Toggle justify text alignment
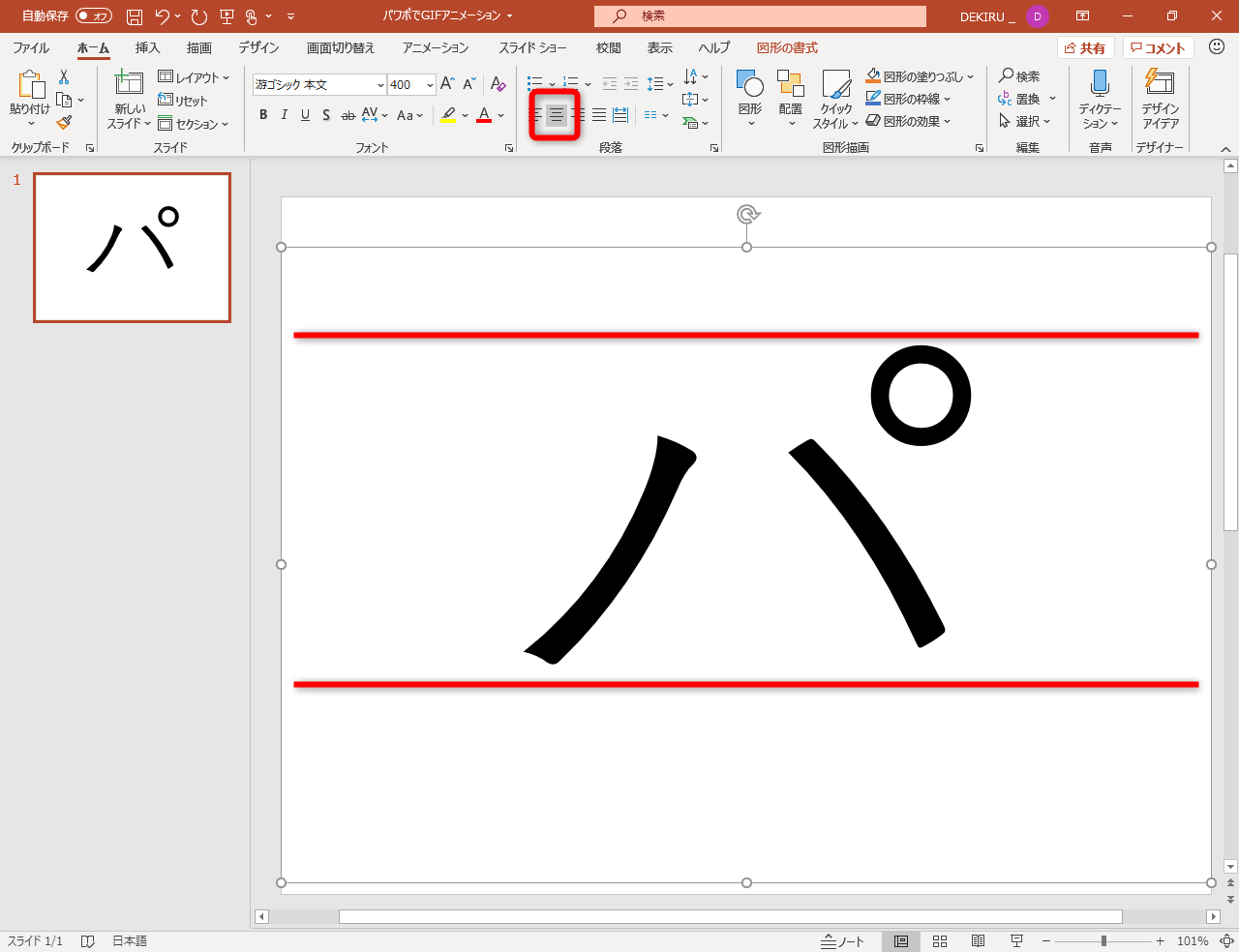The height and width of the screenshot is (952, 1239). click(x=599, y=115)
